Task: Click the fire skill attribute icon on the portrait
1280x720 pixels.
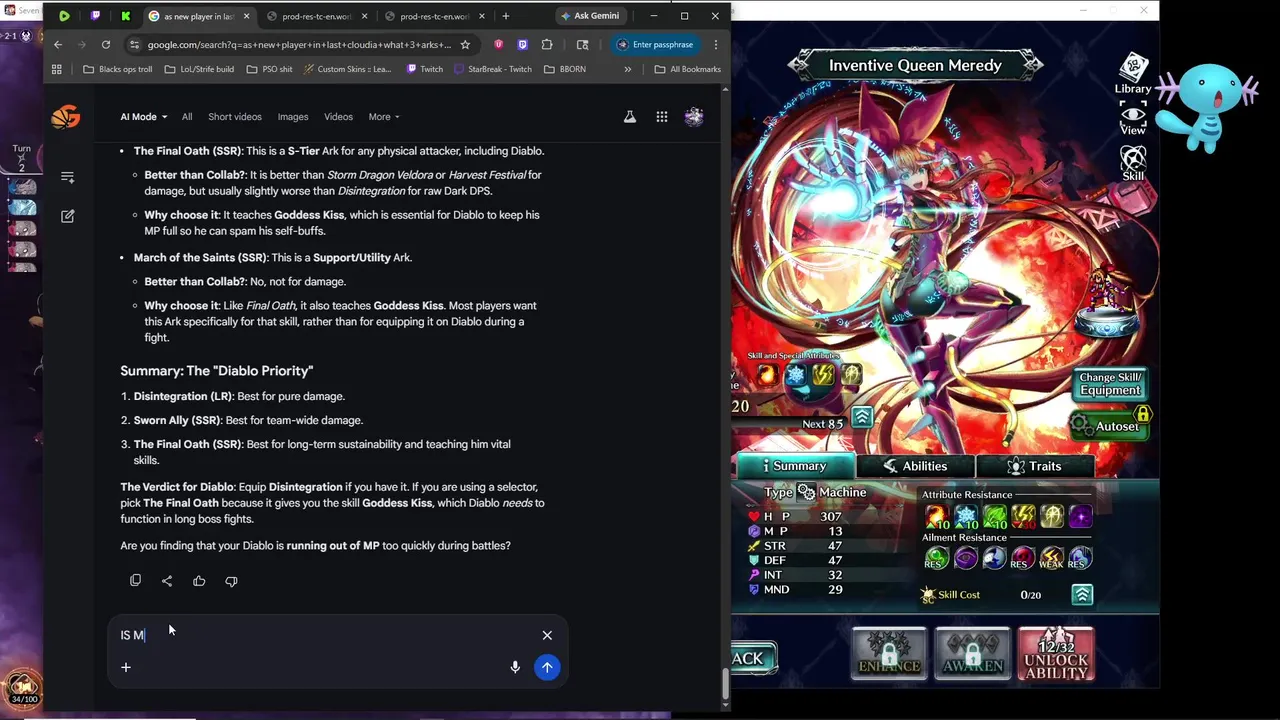Action: [x=767, y=375]
